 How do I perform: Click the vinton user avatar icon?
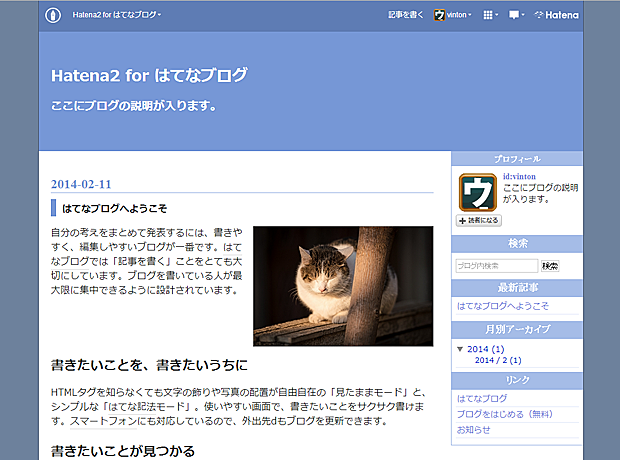tap(439, 15)
